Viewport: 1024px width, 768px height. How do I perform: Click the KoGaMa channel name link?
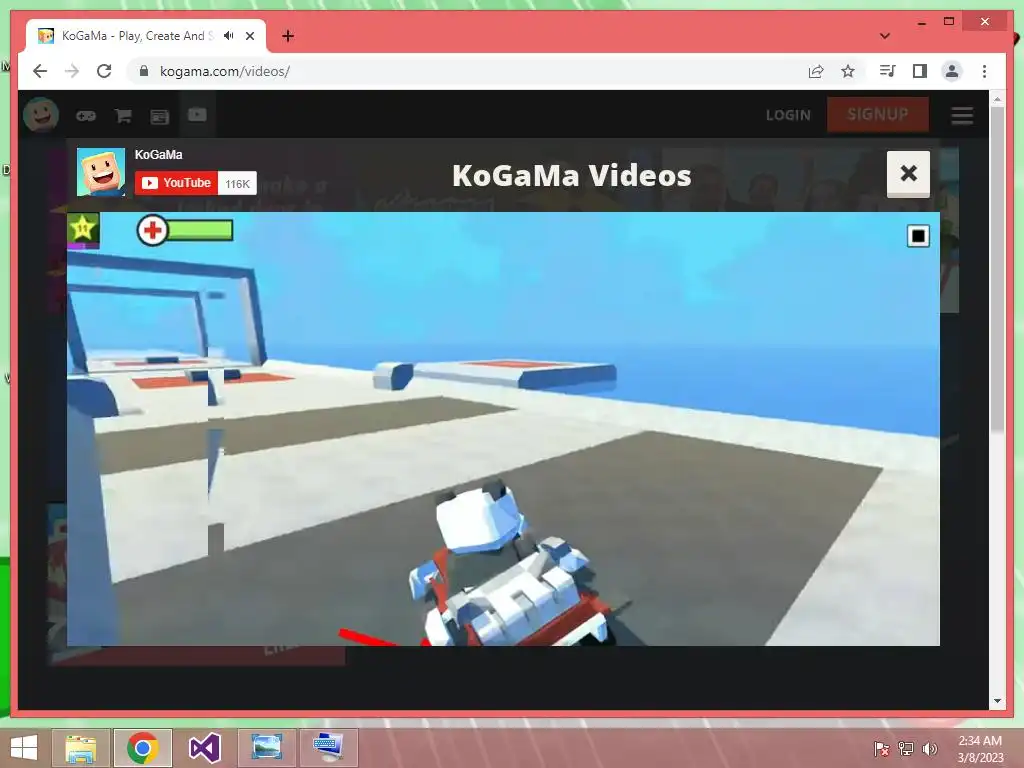pyautogui.click(x=158, y=155)
